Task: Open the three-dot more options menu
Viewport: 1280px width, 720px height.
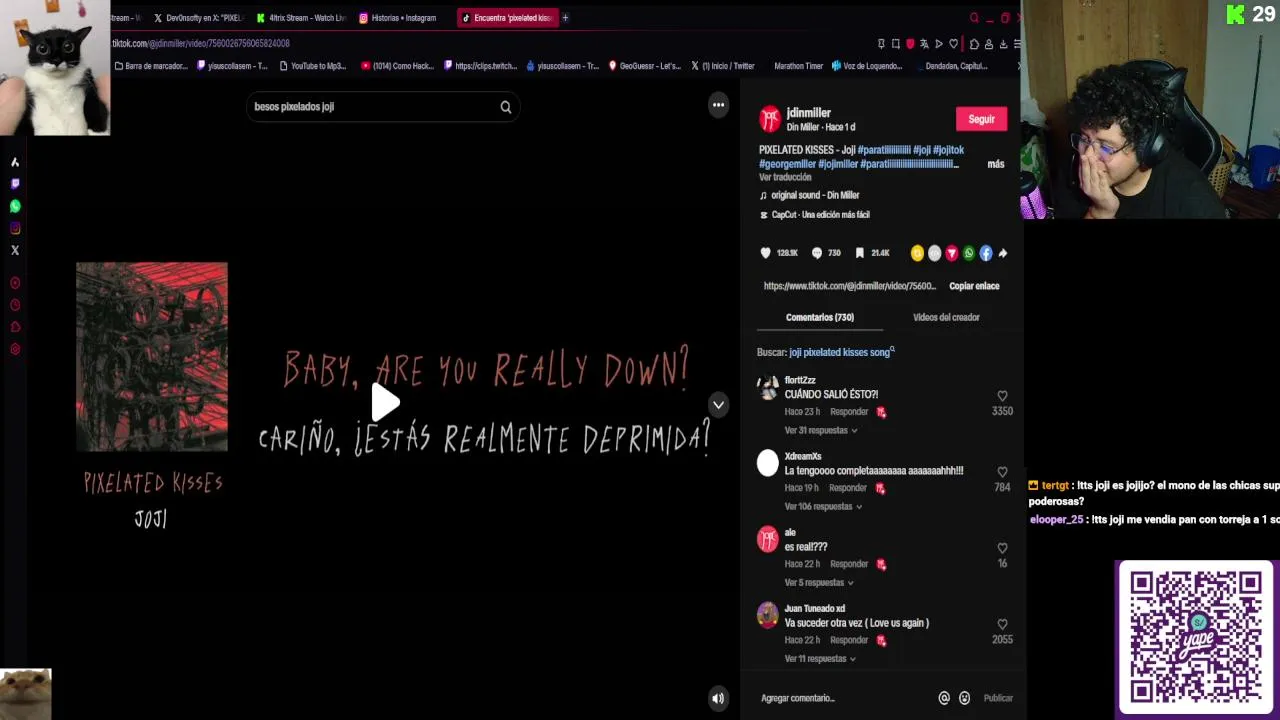Action: point(718,105)
